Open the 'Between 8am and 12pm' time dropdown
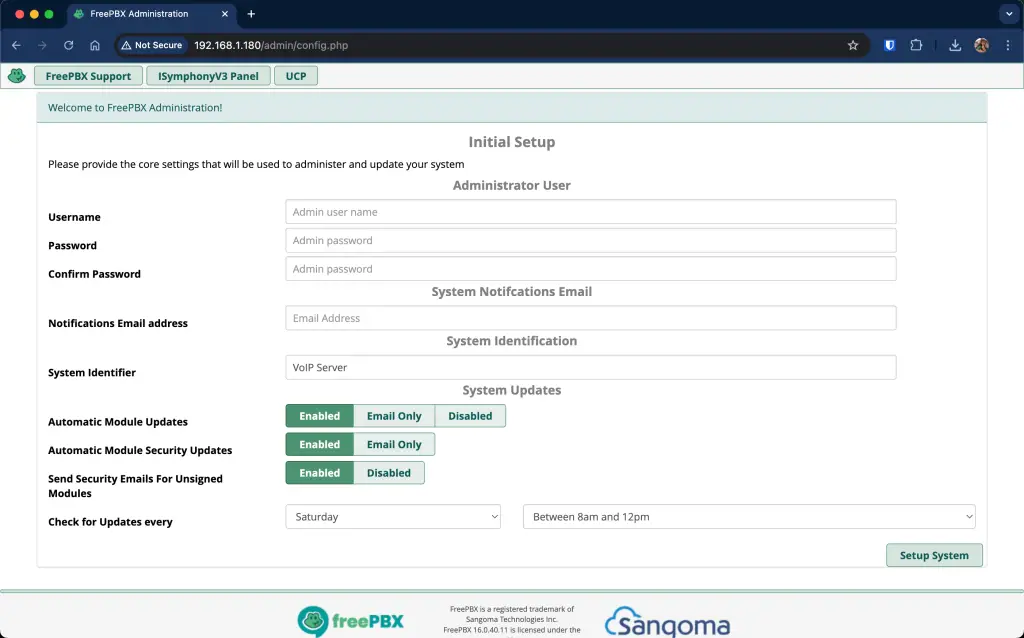This screenshot has height=638, width=1024. (x=748, y=516)
